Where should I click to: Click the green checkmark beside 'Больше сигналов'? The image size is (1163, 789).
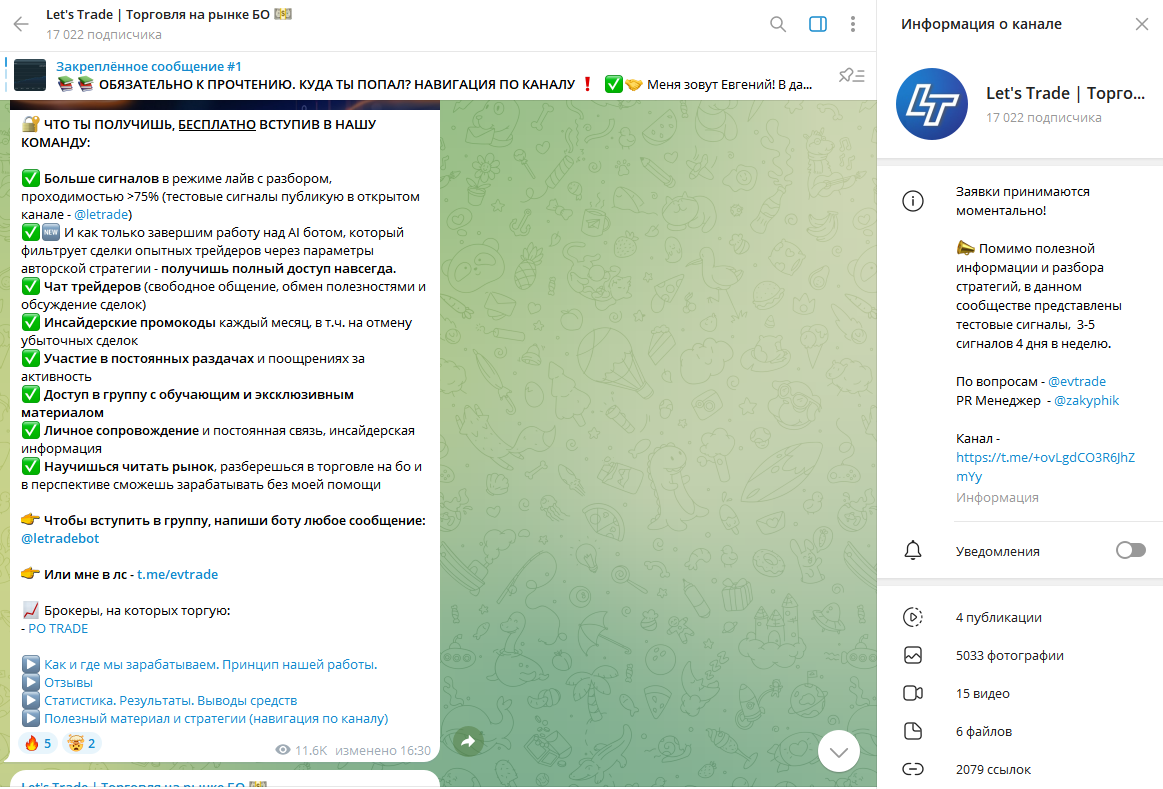(x=30, y=178)
